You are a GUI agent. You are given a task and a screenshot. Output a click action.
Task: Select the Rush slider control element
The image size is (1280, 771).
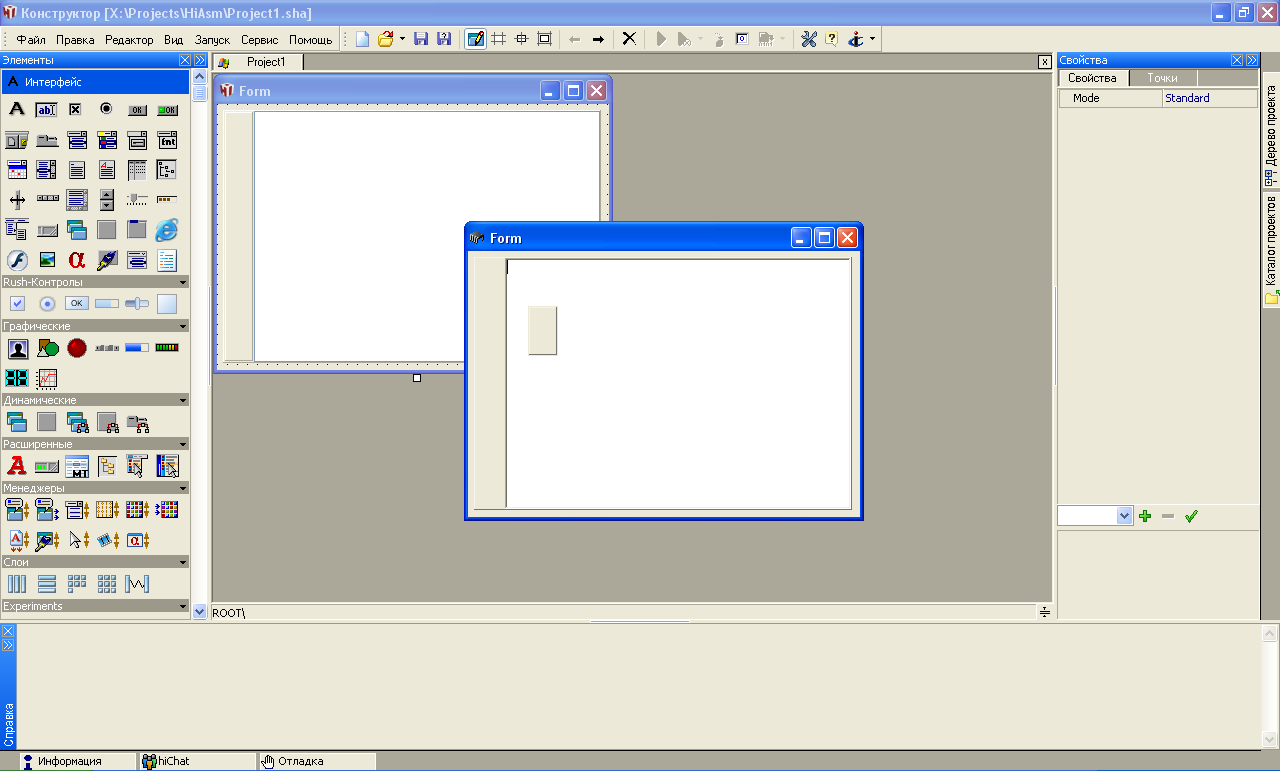point(137,304)
